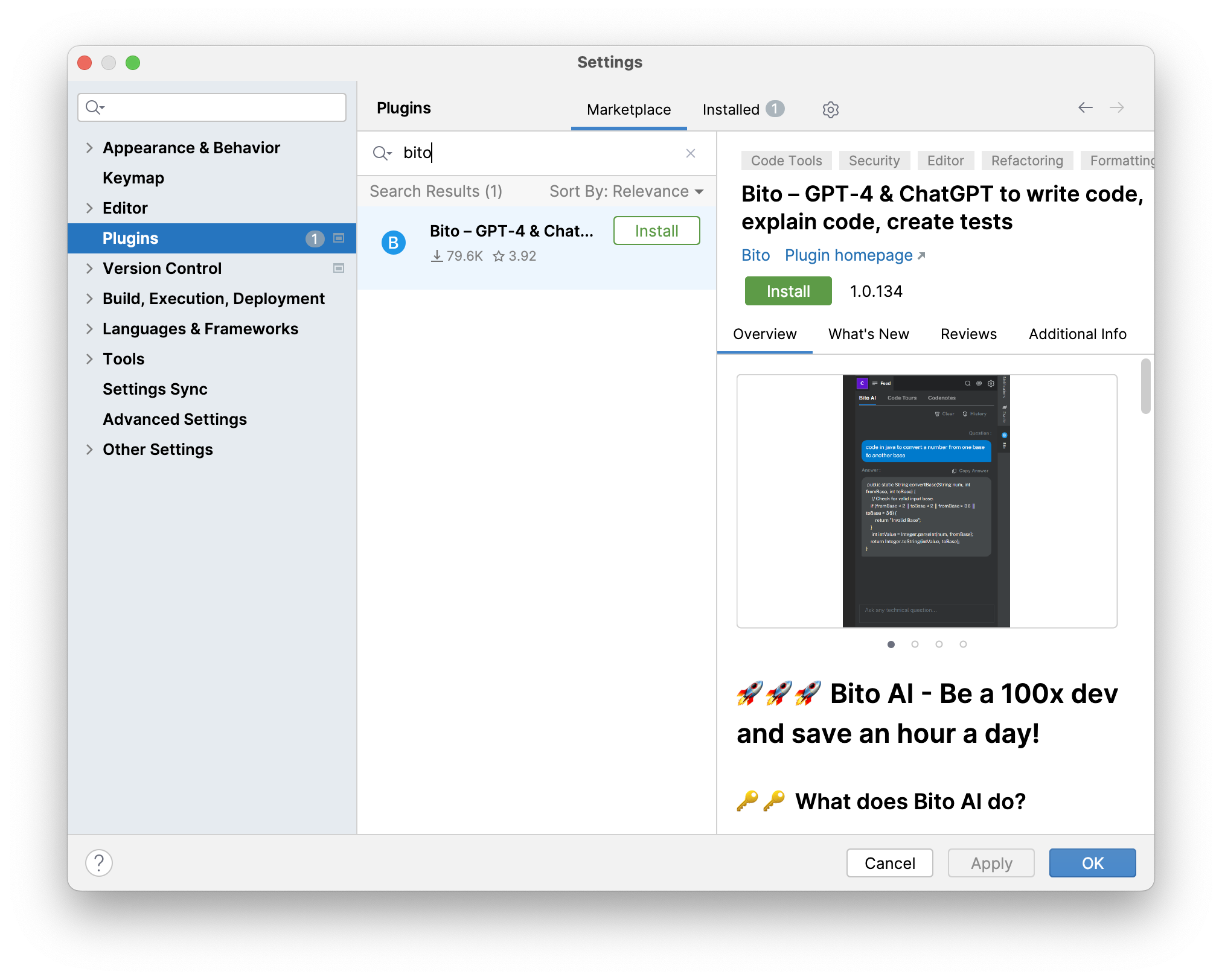1222x980 pixels.
Task: Expand Languages & Frameworks section
Action: (x=89, y=329)
